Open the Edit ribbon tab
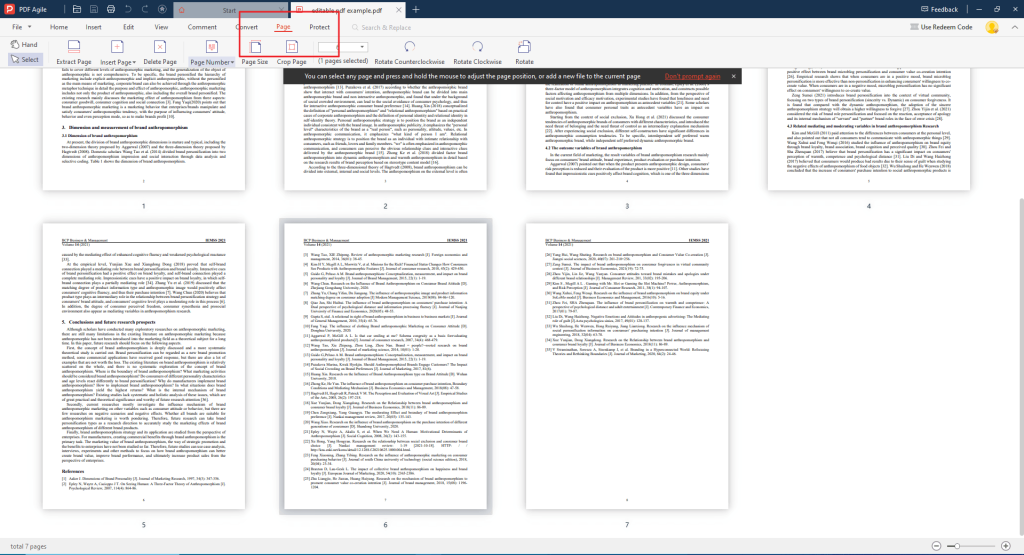The image size is (1024, 555). coord(129,27)
